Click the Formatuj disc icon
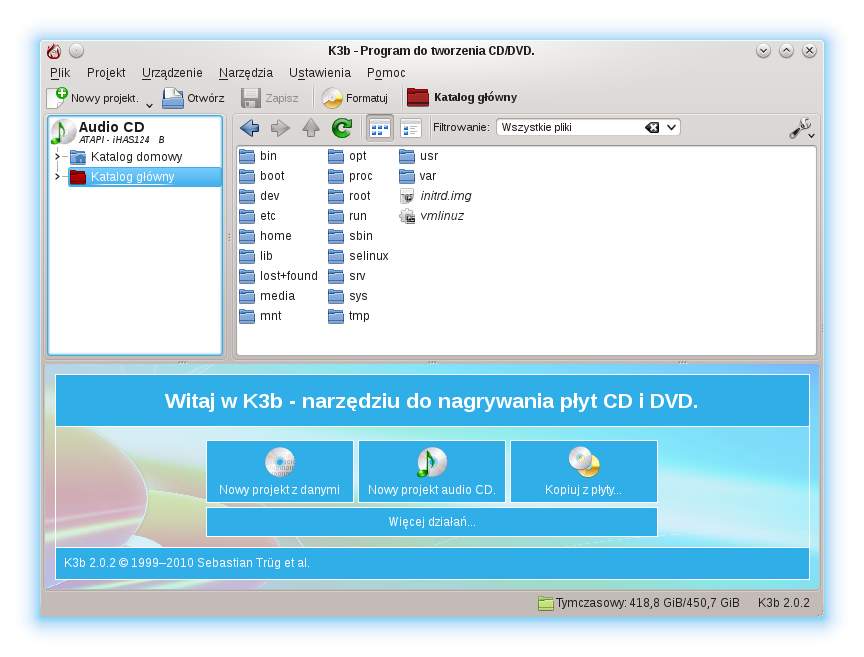Viewport: 864px width, 657px height. [x=332, y=98]
